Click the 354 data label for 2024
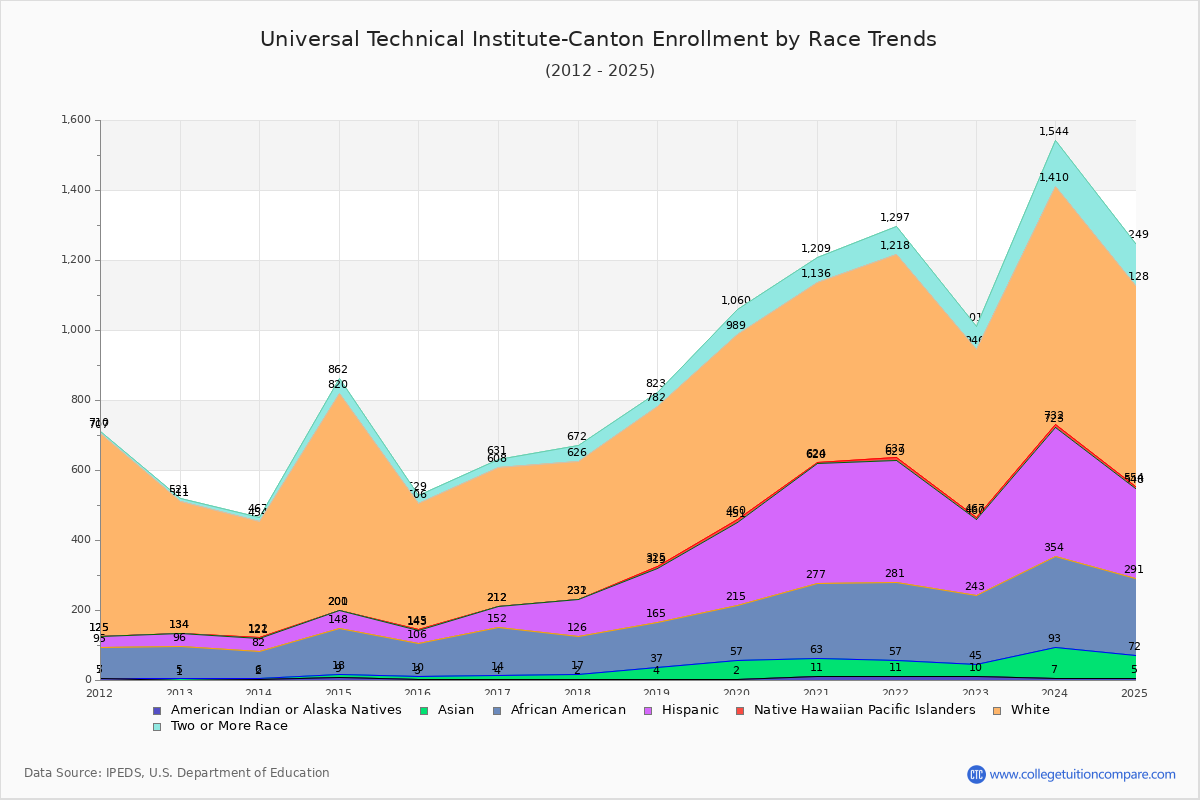Viewport: 1200px width, 800px height. click(x=1054, y=548)
